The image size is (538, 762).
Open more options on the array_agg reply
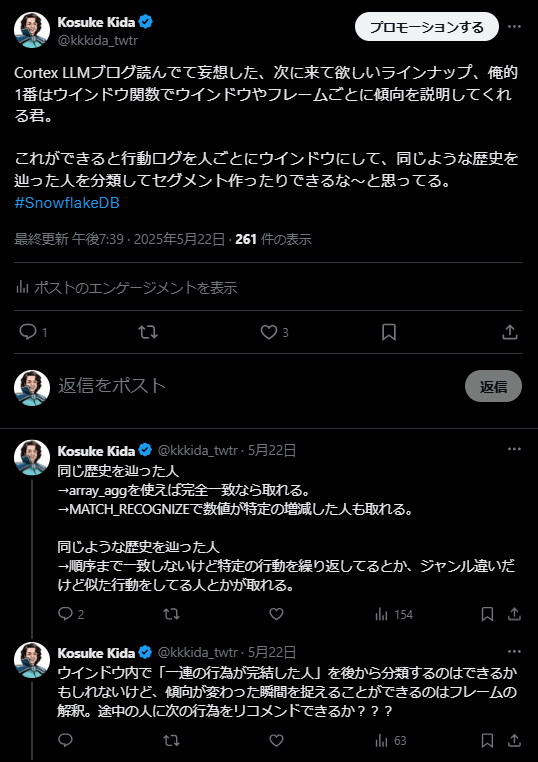pos(514,449)
